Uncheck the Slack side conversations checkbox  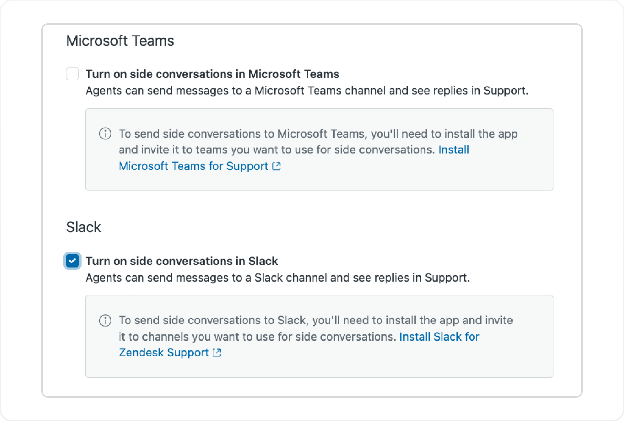(x=72, y=261)
